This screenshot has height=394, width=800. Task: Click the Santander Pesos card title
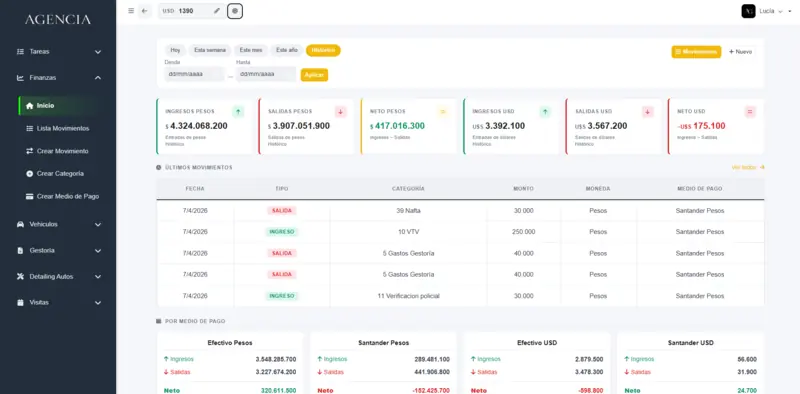pos(384,343)
